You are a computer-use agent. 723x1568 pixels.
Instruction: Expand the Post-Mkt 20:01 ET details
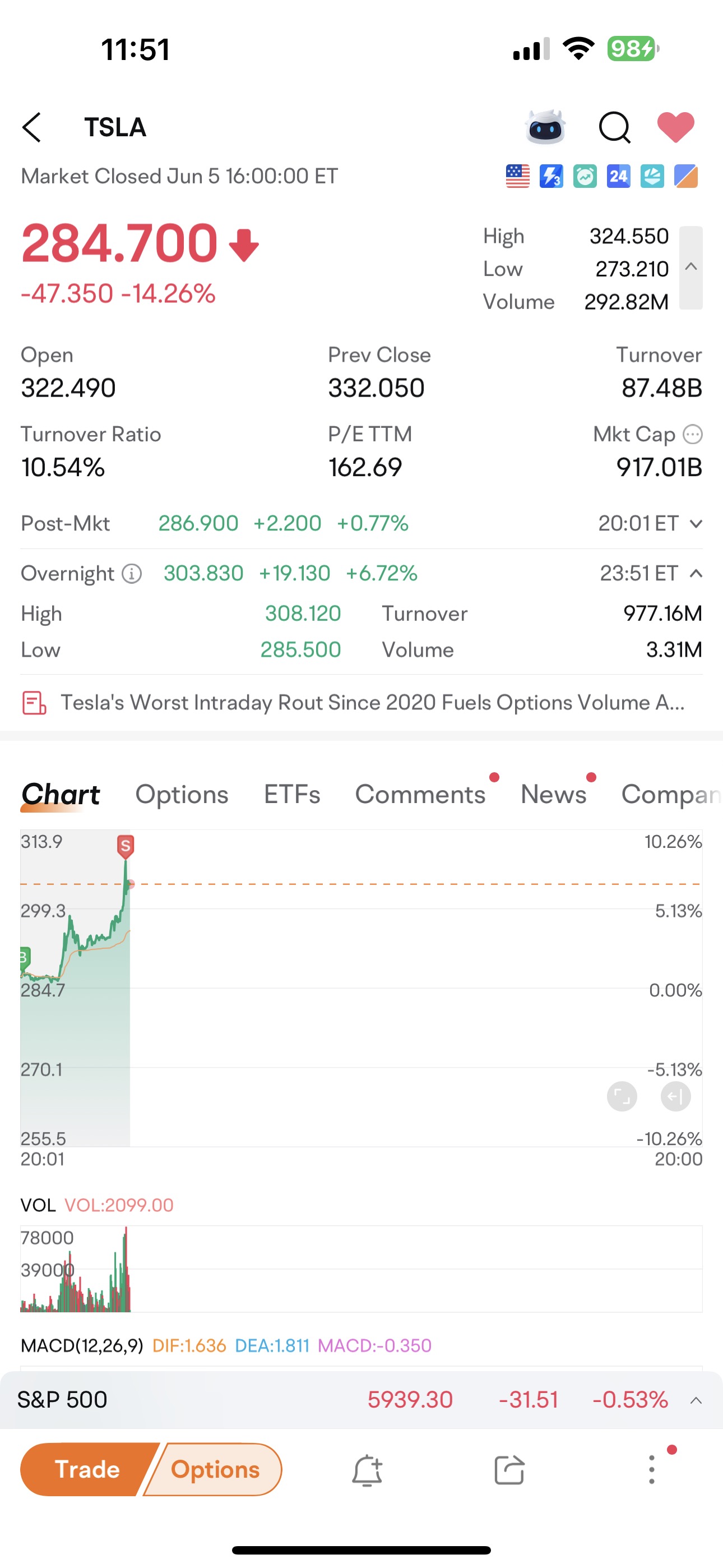coord(696,523)
